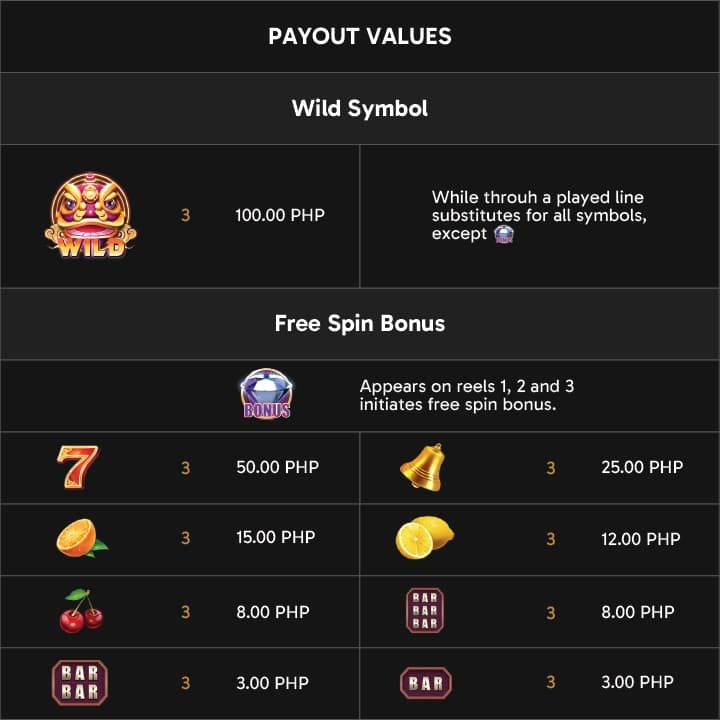Click the 100.00 PHP wild payout value
The image size is (720, 720).
[280, 215]
